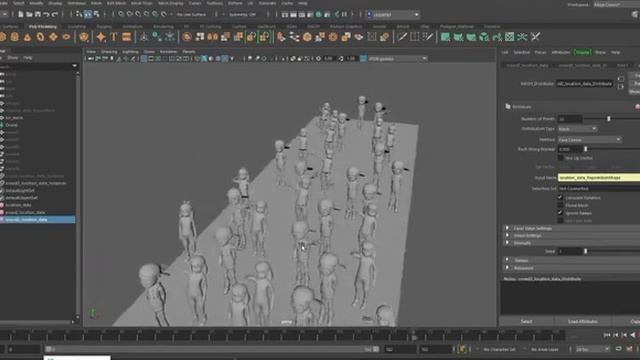The height and width of the screenshot is (360, 640).
Task: Open the Method dropdown showing Face Center
Action: point(589,140)
